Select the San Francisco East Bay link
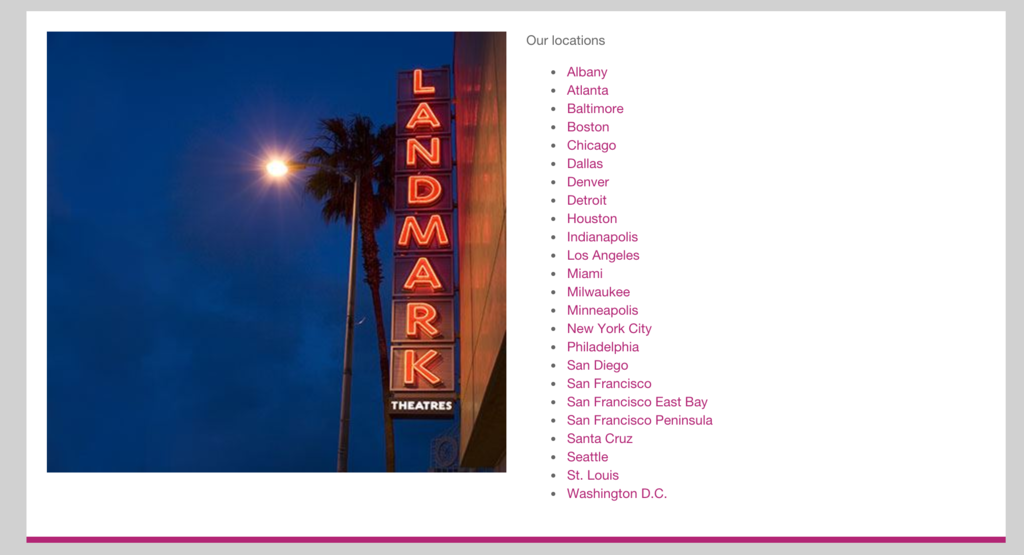The width and height of the screenshot is (1024, 555). pos(636,402)
